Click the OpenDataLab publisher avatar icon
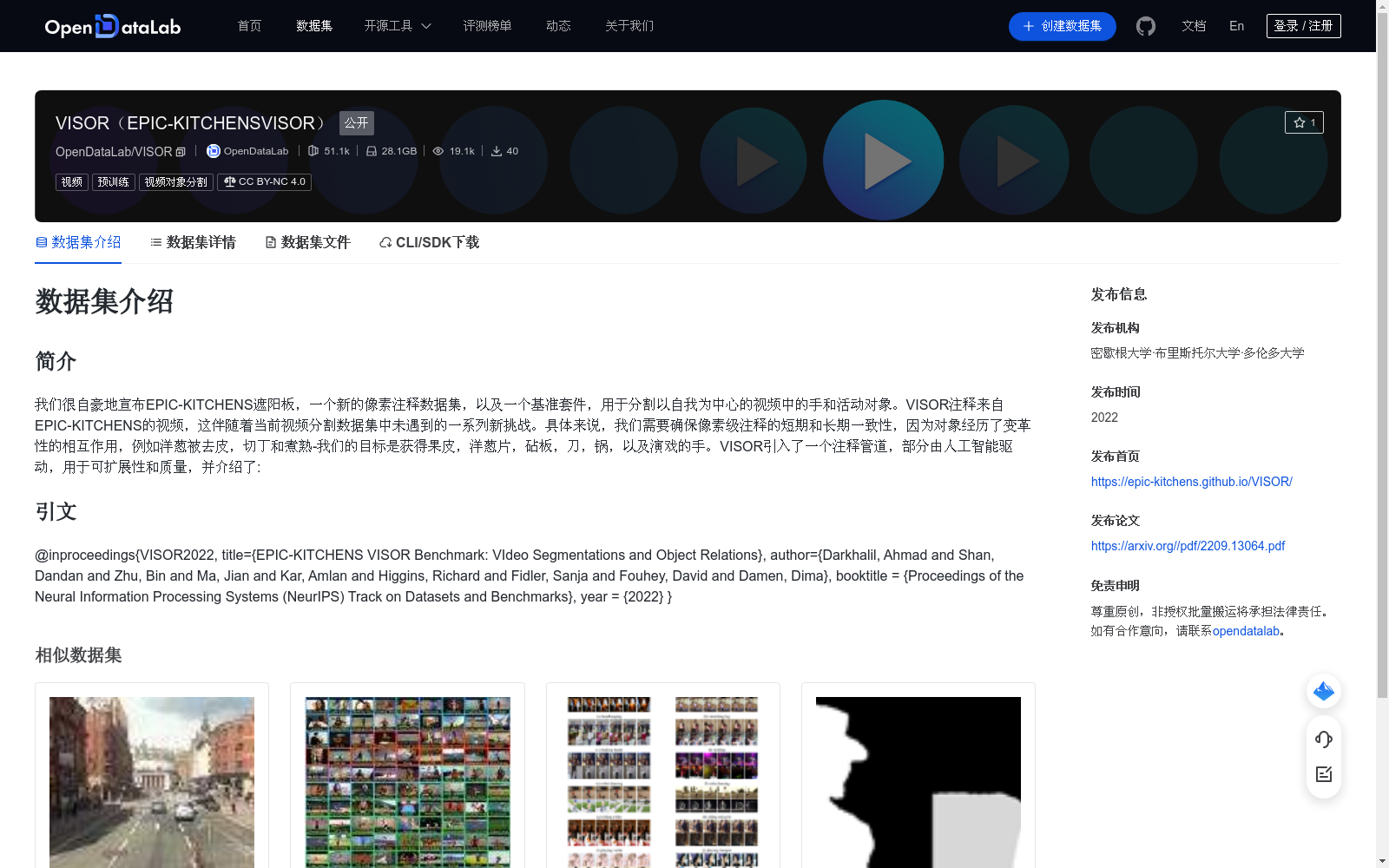 point(213,151)
